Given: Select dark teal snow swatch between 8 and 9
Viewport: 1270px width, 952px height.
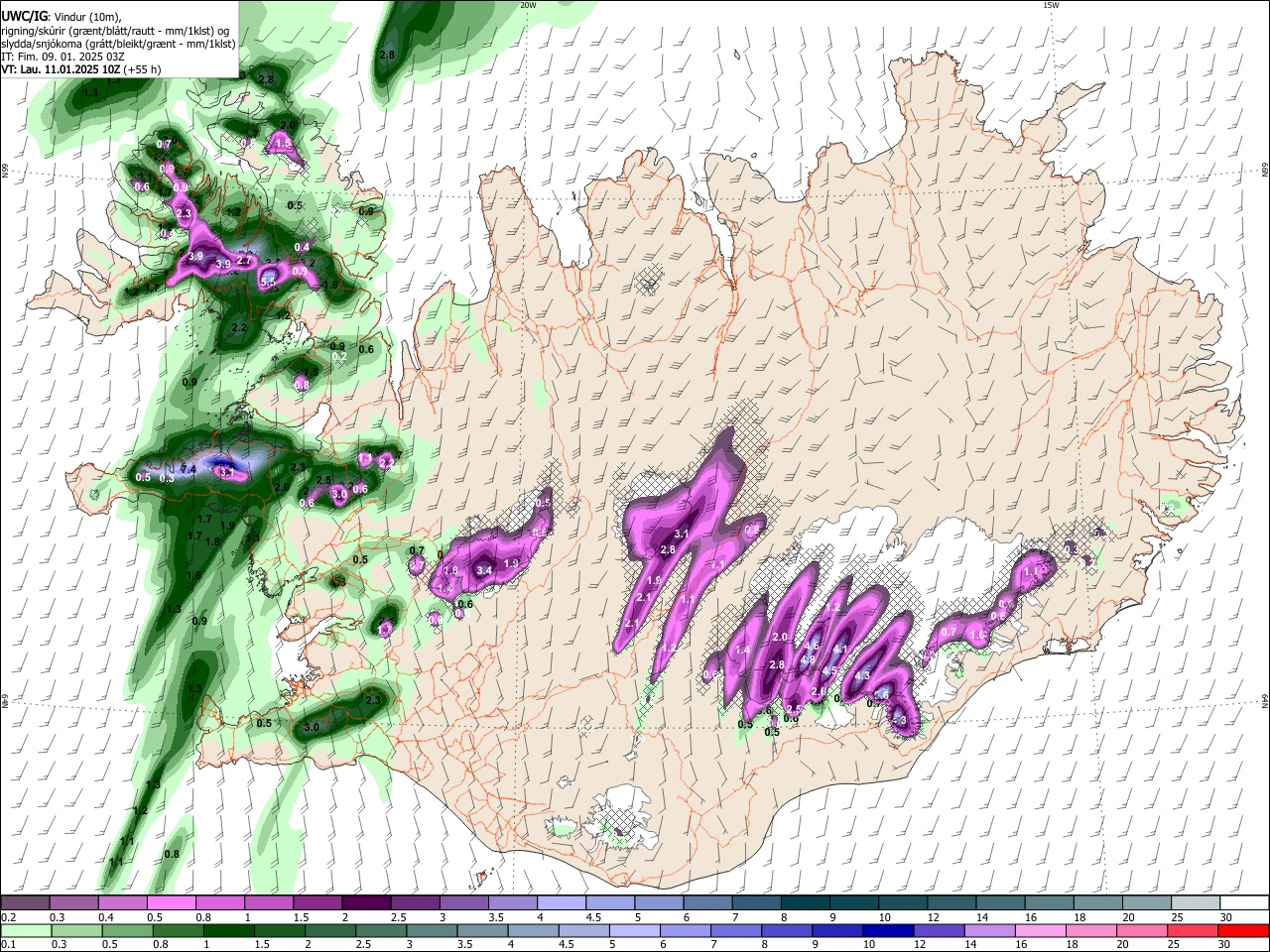Looking at the screenshot, I should (806, 902).
